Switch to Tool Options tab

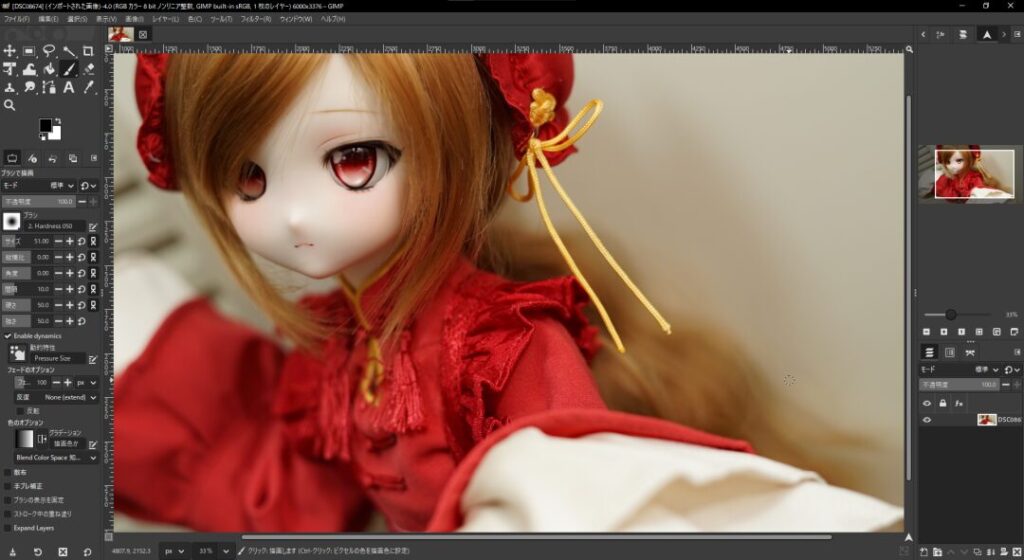[12, 158]
